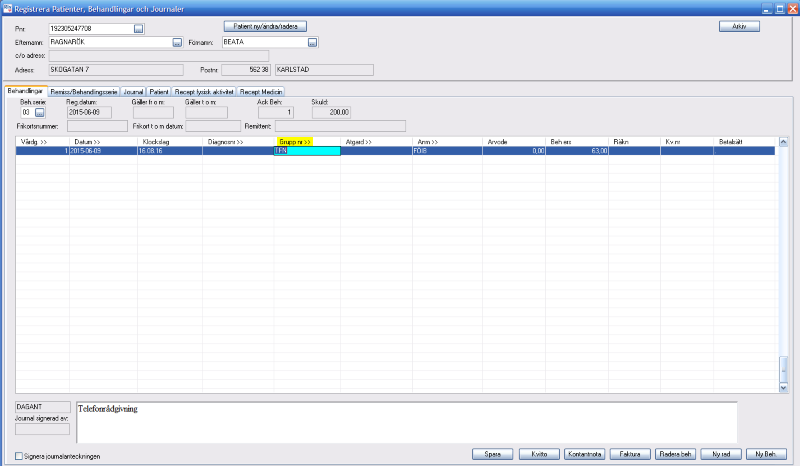
Task: Select the date cell 2015-06-09 in the row
Action: (x=103, y=151)
